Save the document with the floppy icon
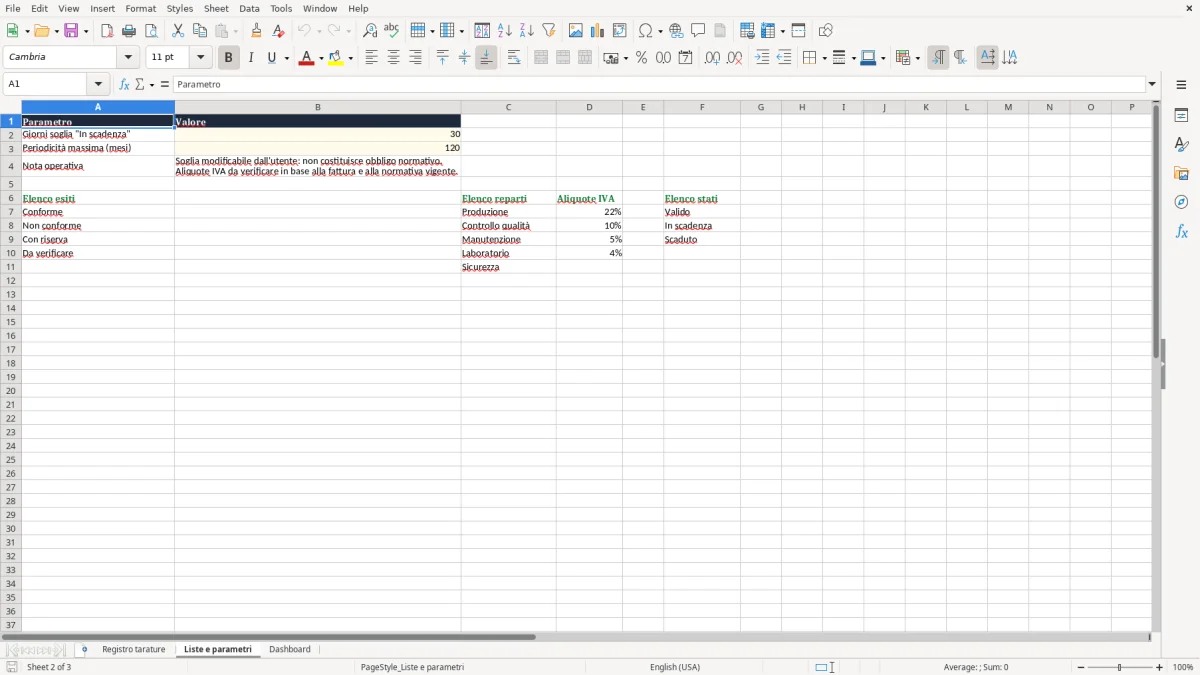1200x675 pixels. (x=71, y=31)
